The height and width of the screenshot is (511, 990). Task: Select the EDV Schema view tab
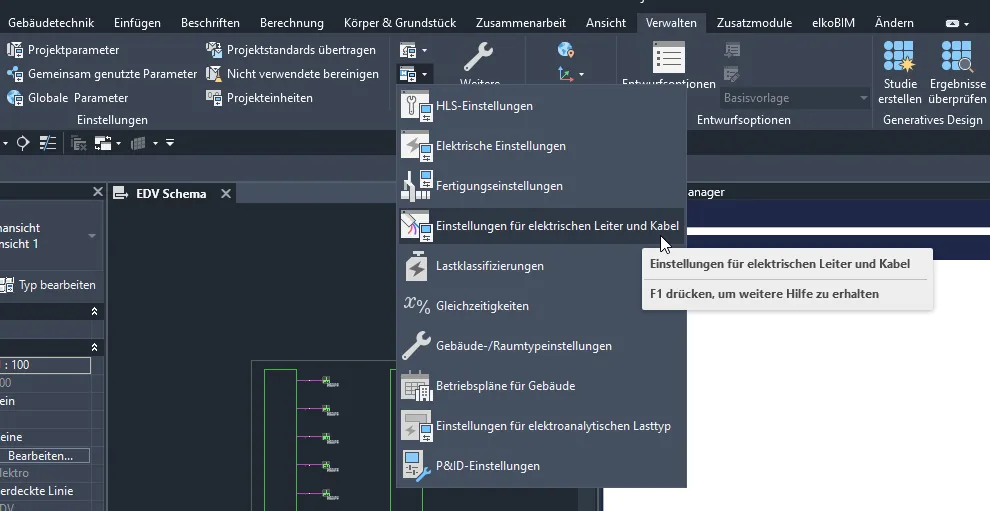pyautogui.click(x=171, y=194)
